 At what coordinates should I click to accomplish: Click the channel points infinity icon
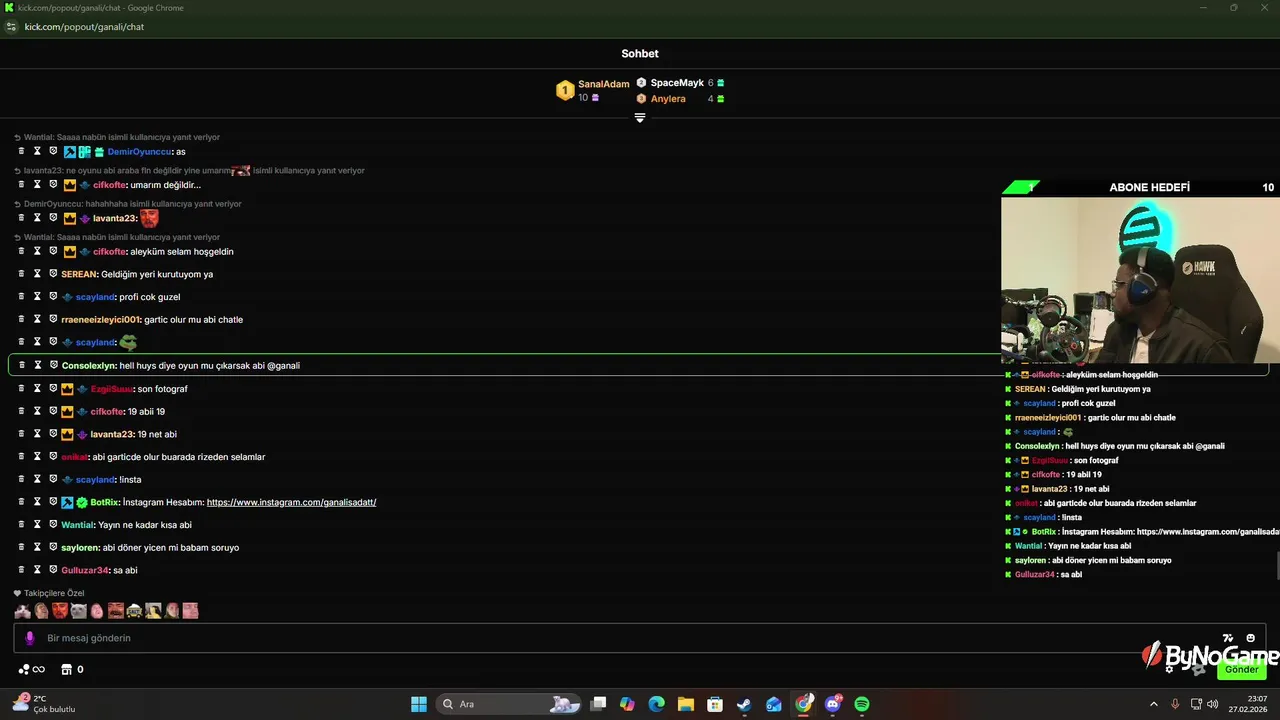[32, 669]
